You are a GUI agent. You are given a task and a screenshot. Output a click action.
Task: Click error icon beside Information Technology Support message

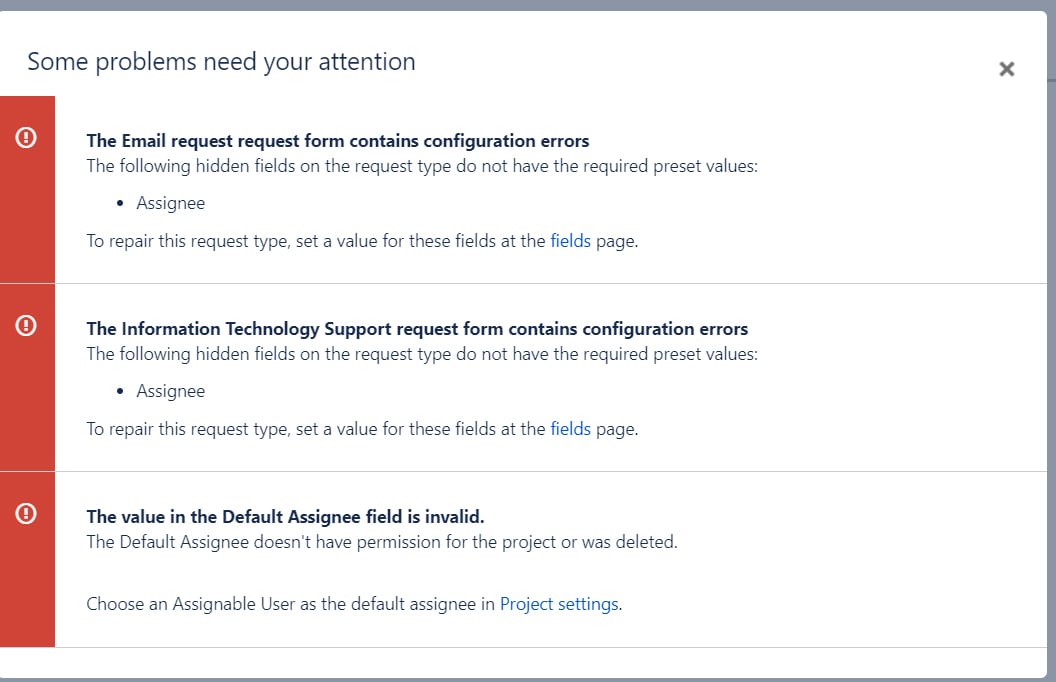point(26,325)
